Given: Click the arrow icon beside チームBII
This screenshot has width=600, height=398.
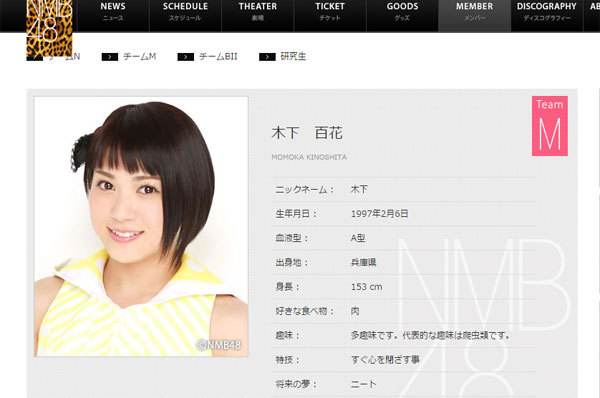Looking at the screenshot, I should (186, 57).
